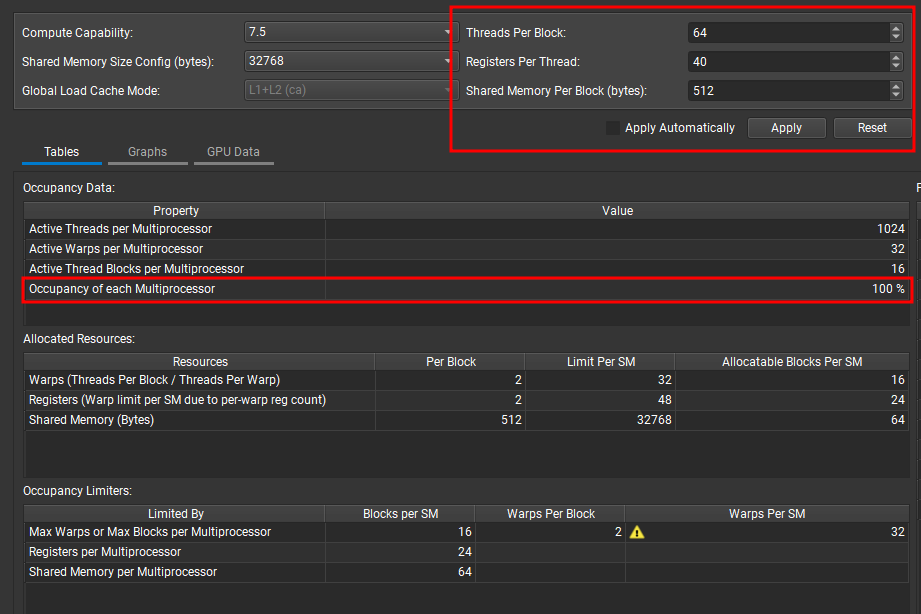Select Max Warps or Max Blocks limiter row
The height and width of the screenshot is (614, 921).
tap(467, 532)
